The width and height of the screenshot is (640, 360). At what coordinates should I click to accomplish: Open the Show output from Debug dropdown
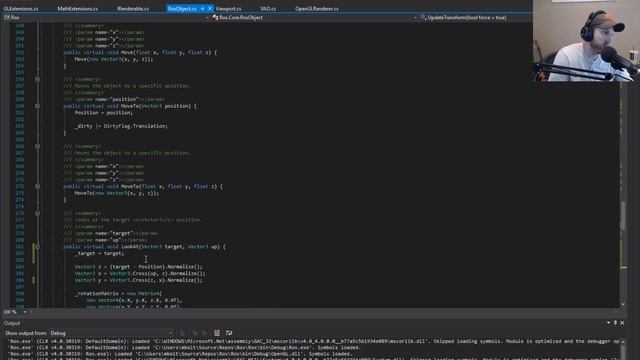111,333
